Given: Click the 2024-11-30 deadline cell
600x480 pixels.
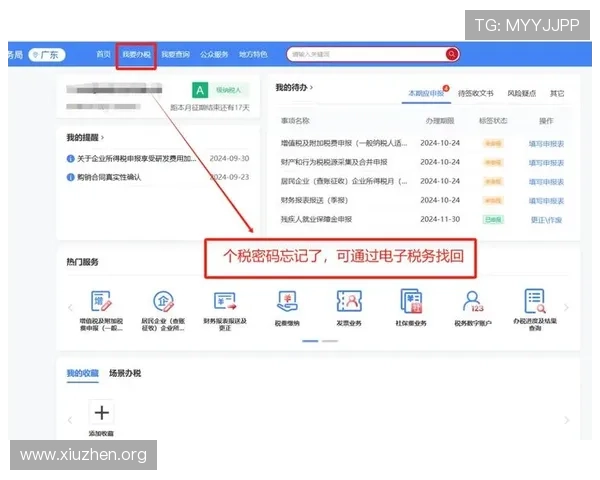Looking at the screenshot, I should [x=440, y=219].
